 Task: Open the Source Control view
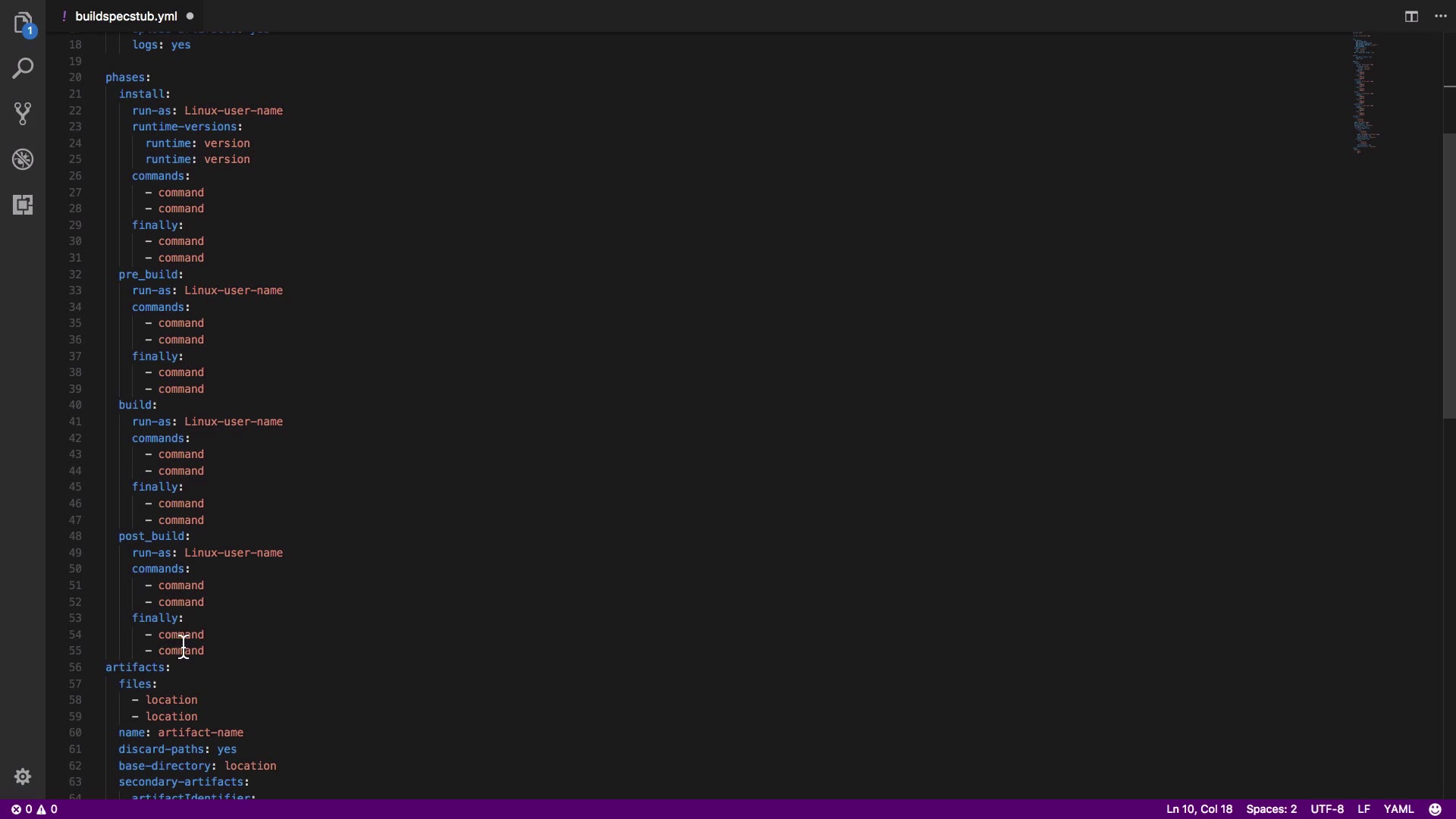click(23, 114)
